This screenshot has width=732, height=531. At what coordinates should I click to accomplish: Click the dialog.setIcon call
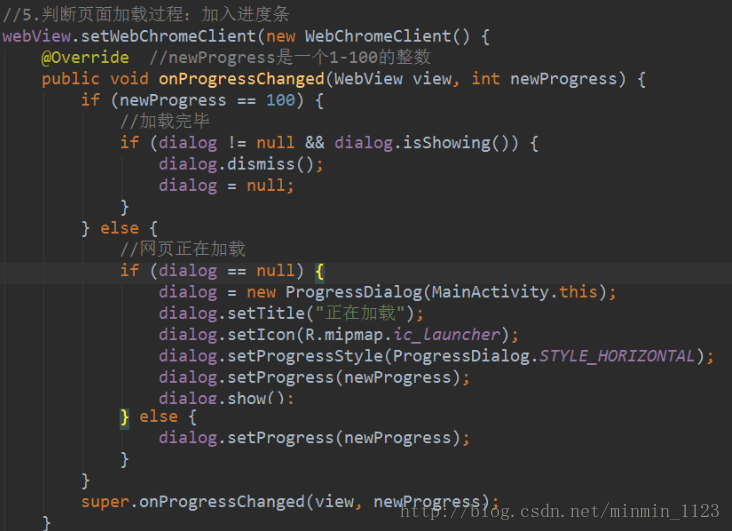click(338, 335)
